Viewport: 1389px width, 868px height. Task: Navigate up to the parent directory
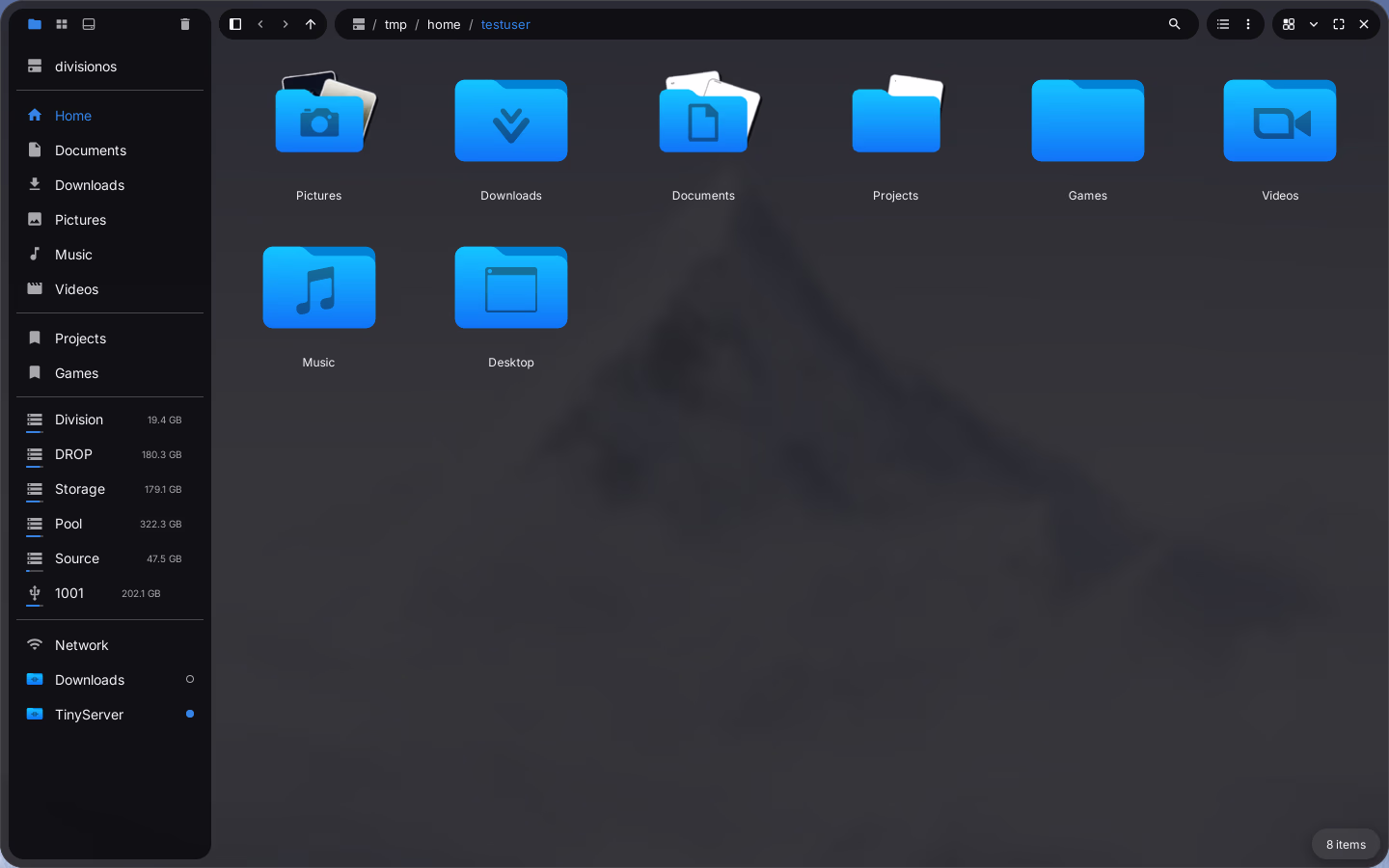point(311,24)
